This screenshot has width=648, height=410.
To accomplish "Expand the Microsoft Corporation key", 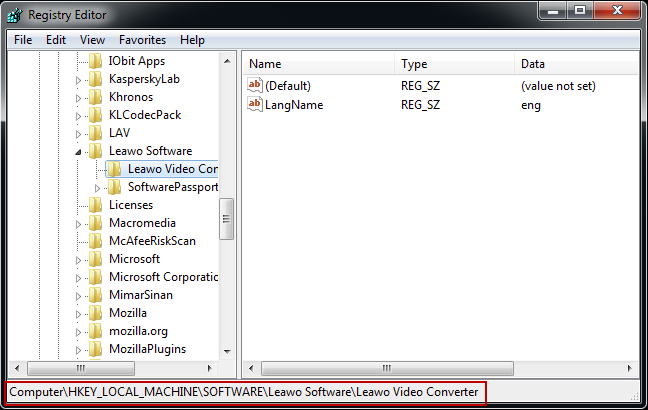I will click(78, 278).
